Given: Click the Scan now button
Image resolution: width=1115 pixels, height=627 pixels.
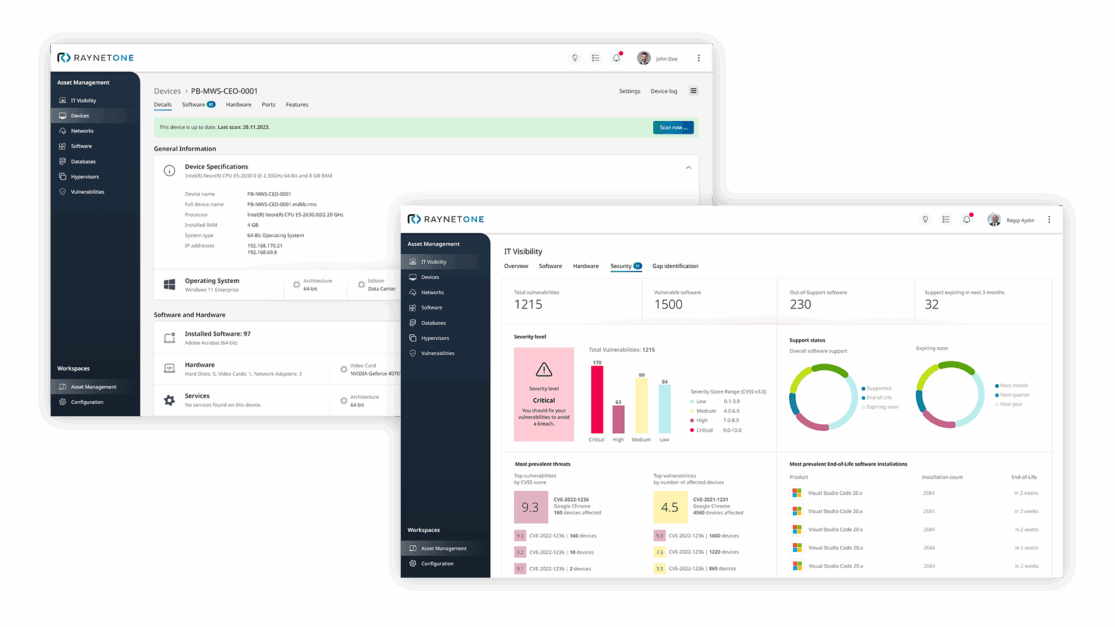Looking at the screenshot, I should point(673,127).
